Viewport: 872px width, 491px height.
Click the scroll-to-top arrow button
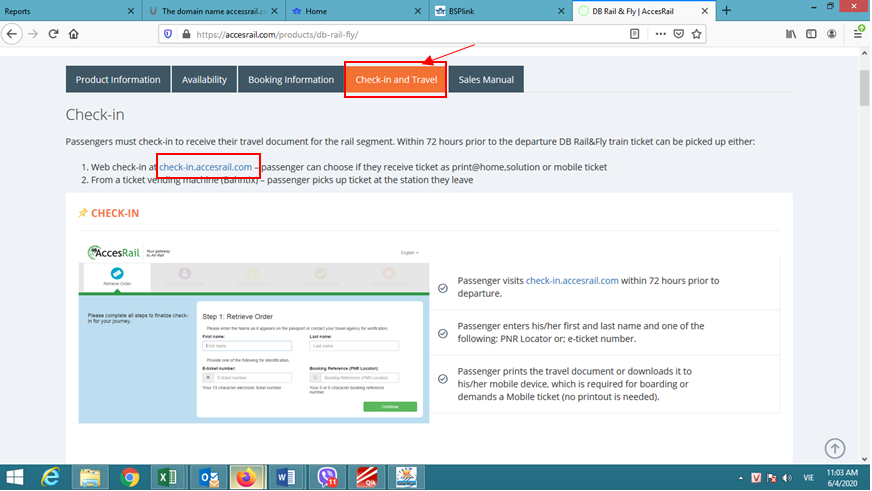[x=835, y=449]
